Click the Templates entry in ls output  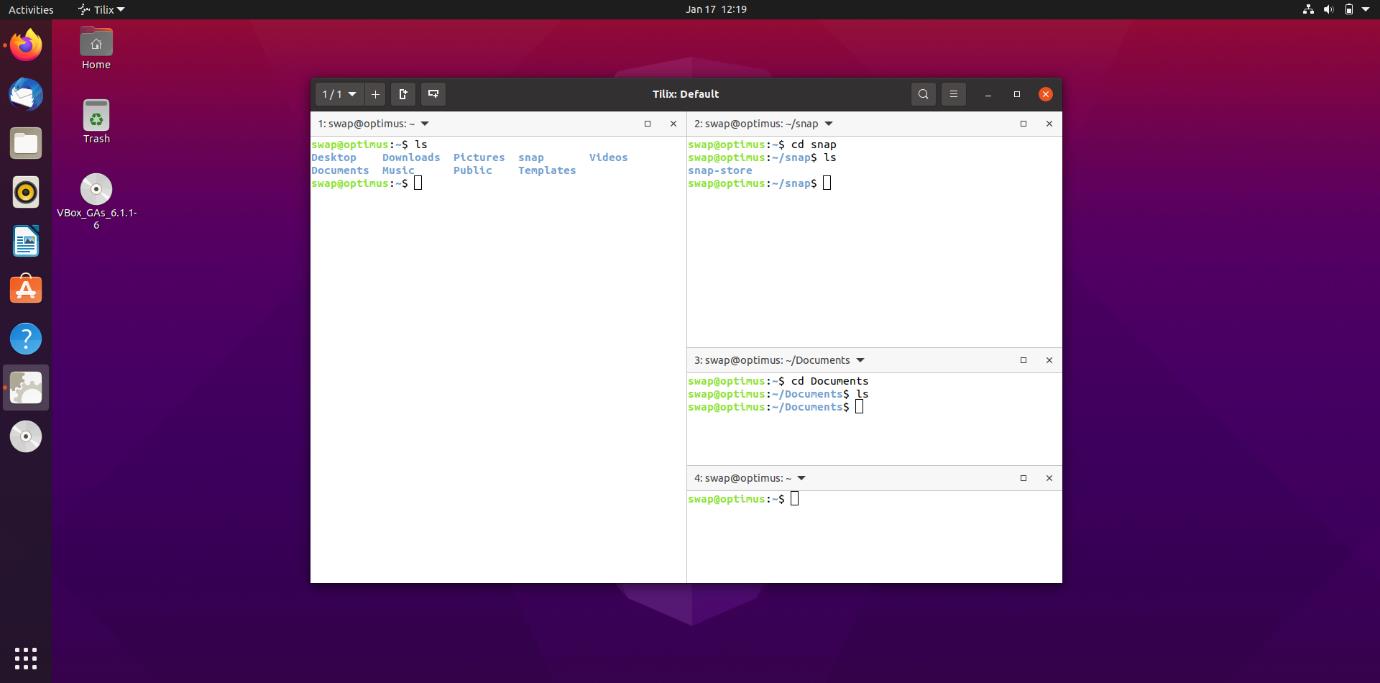[547, 170]
